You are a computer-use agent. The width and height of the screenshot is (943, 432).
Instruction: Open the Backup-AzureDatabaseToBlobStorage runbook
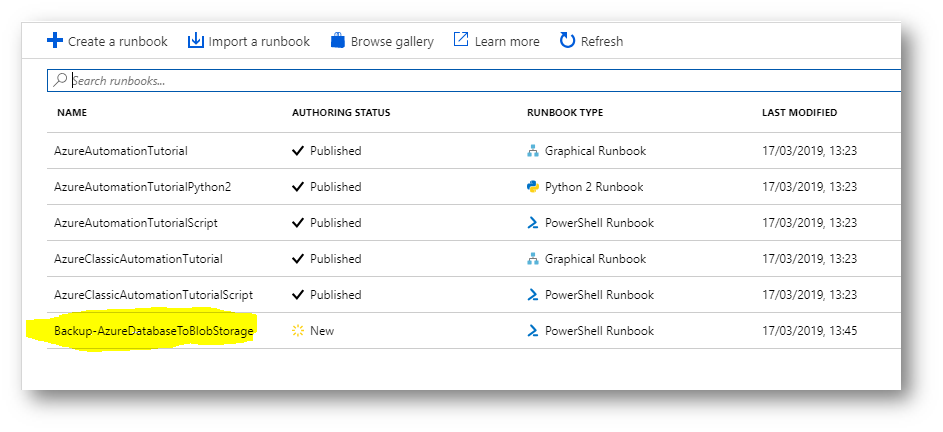coord(153,331)
